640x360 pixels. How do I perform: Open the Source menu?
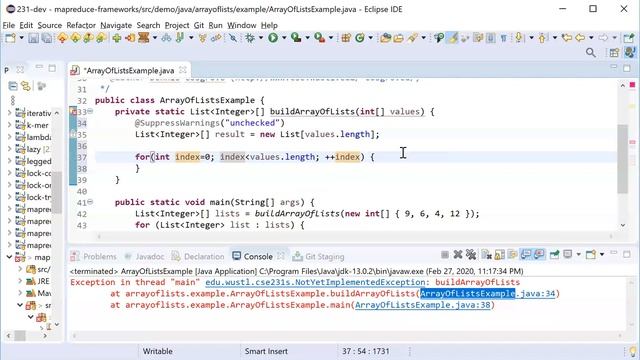[x=49, y=25]
